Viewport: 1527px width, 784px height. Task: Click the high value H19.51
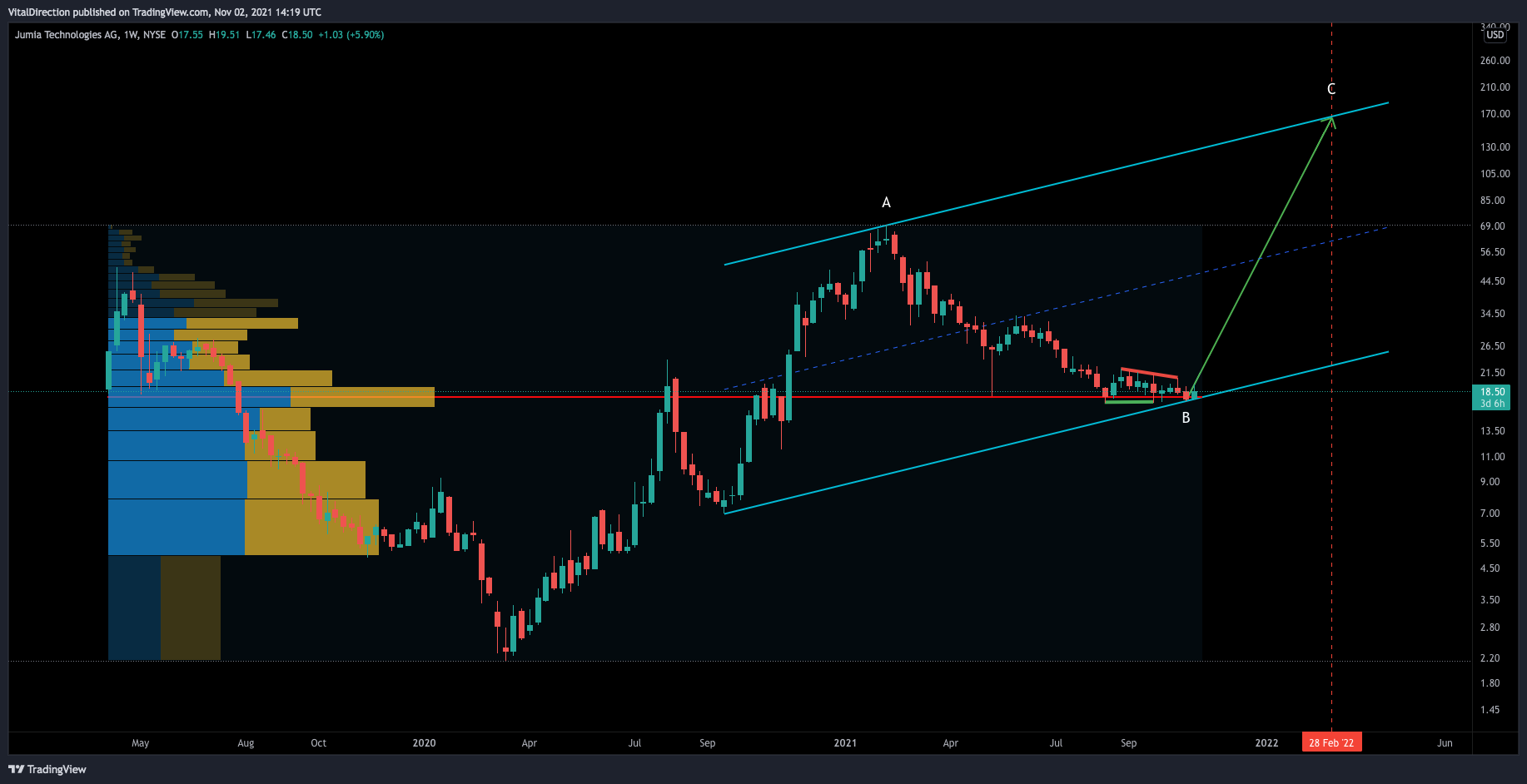tap(224, 35)
